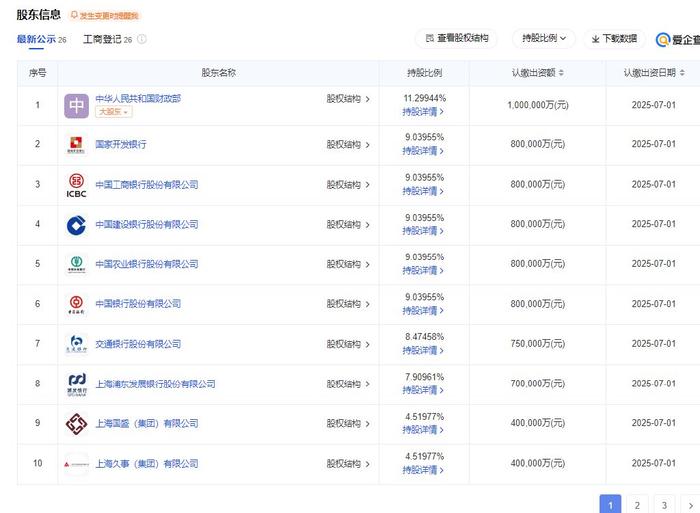Open 中国建设银行股份有限公司 link

click(147, 224)
